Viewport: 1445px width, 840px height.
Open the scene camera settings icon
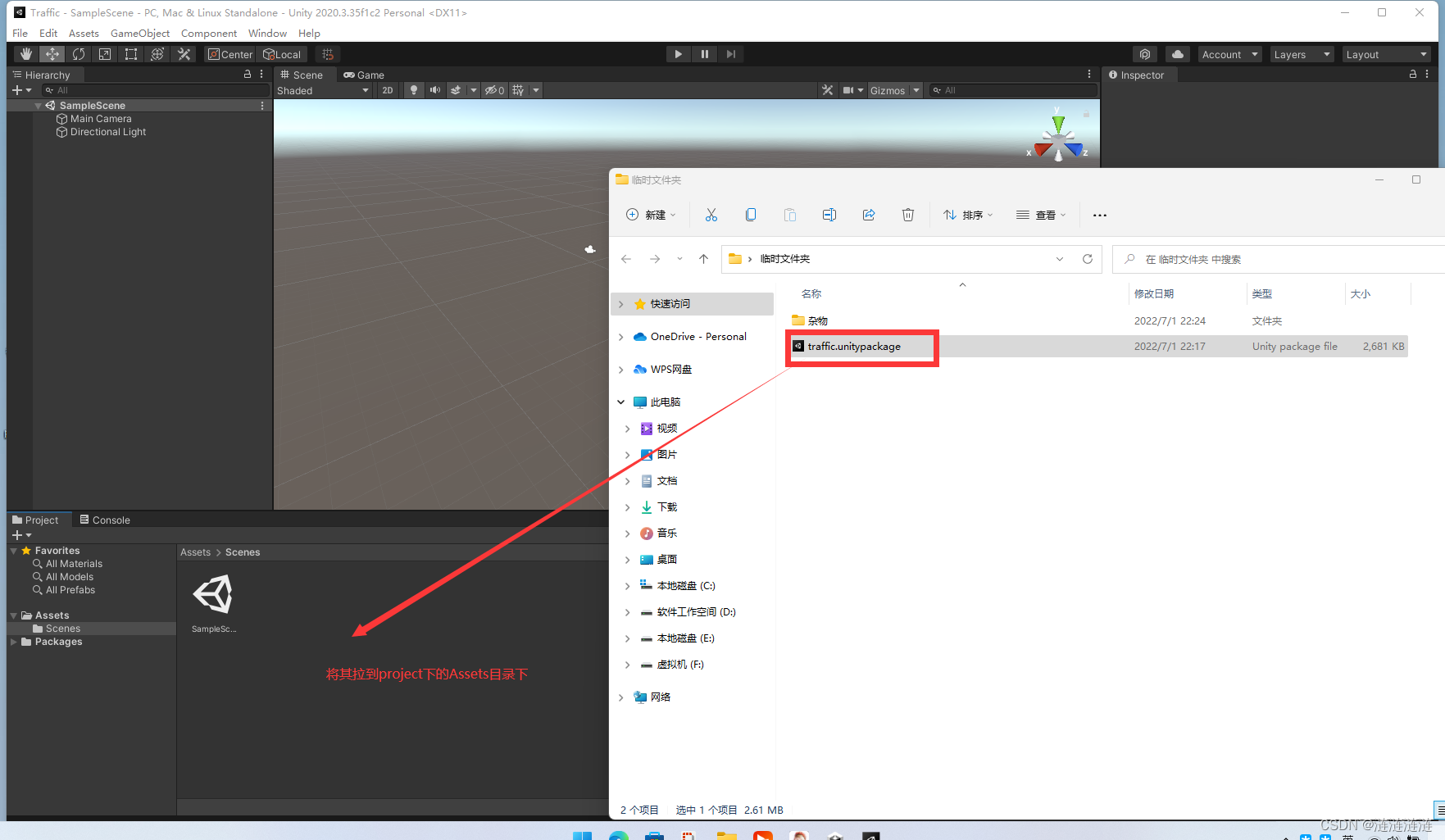click(849, 90)
